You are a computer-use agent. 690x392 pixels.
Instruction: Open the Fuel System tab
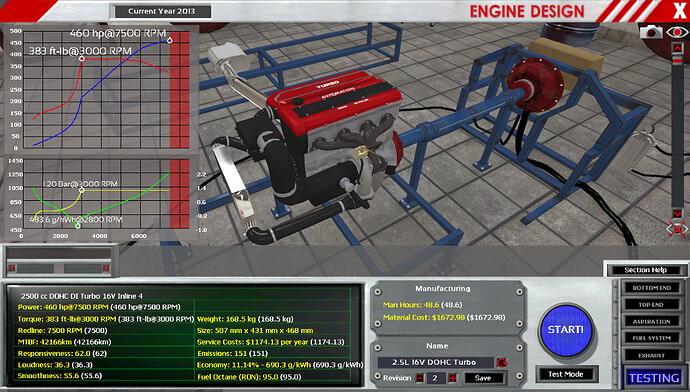(652, 338)
